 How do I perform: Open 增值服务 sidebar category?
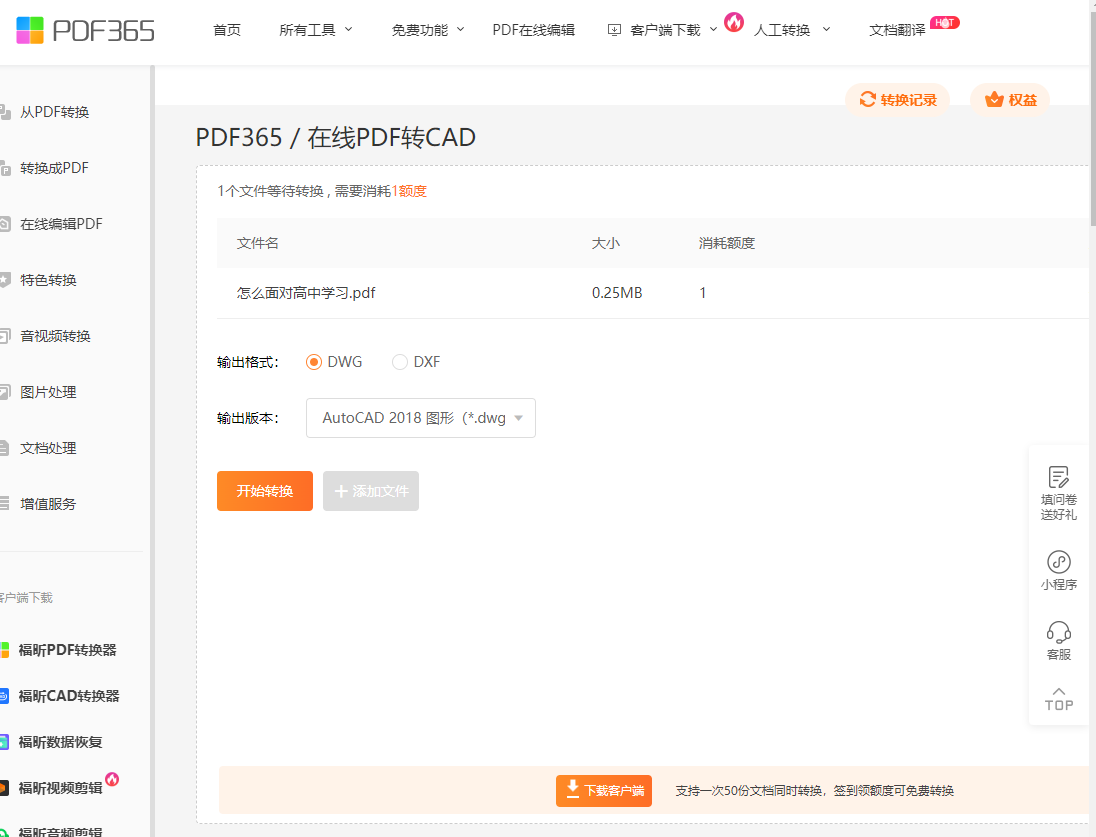(x=48, y=503)
